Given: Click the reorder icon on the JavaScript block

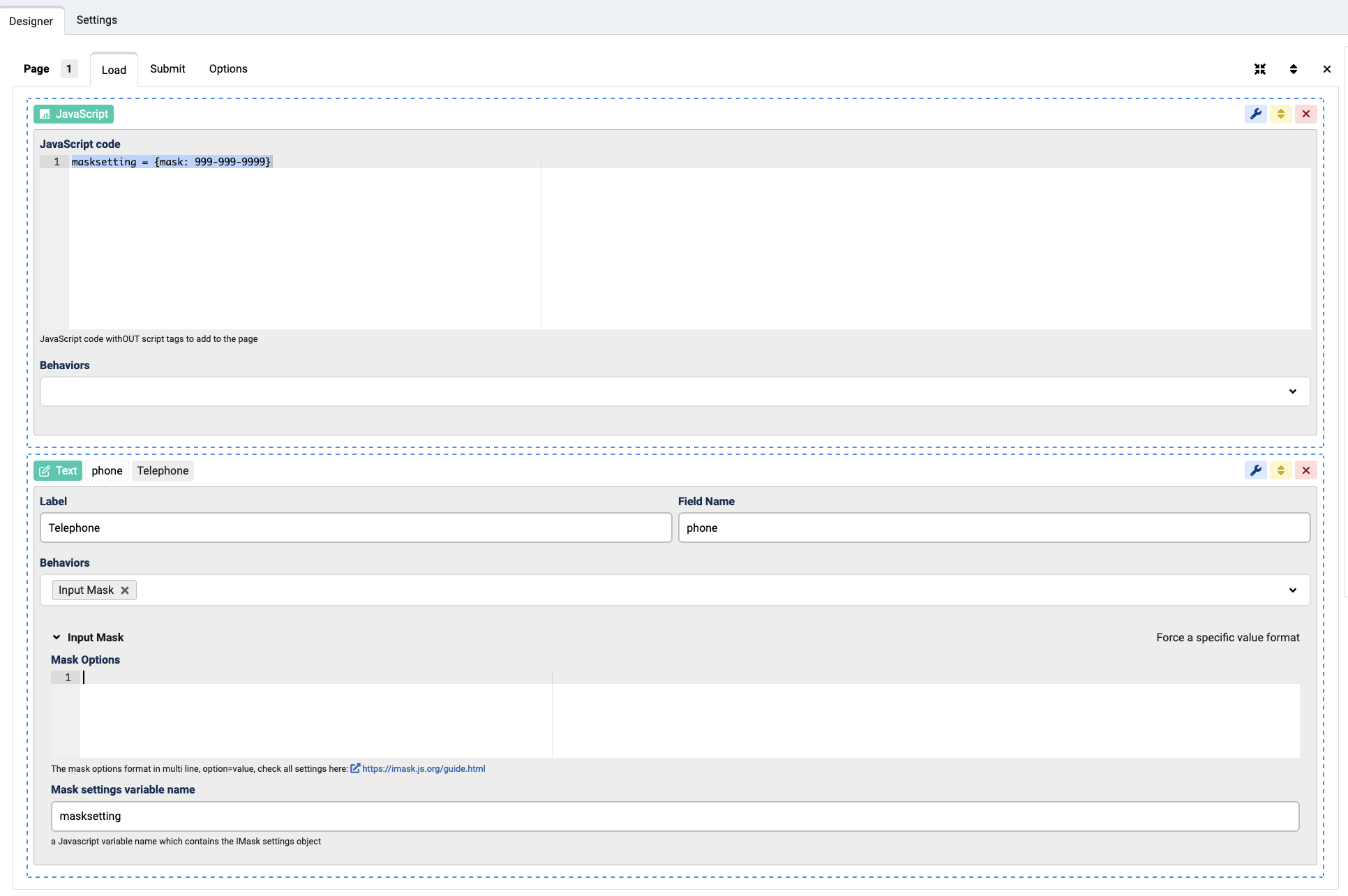Looking at the screenshot, I should 1281,114.
